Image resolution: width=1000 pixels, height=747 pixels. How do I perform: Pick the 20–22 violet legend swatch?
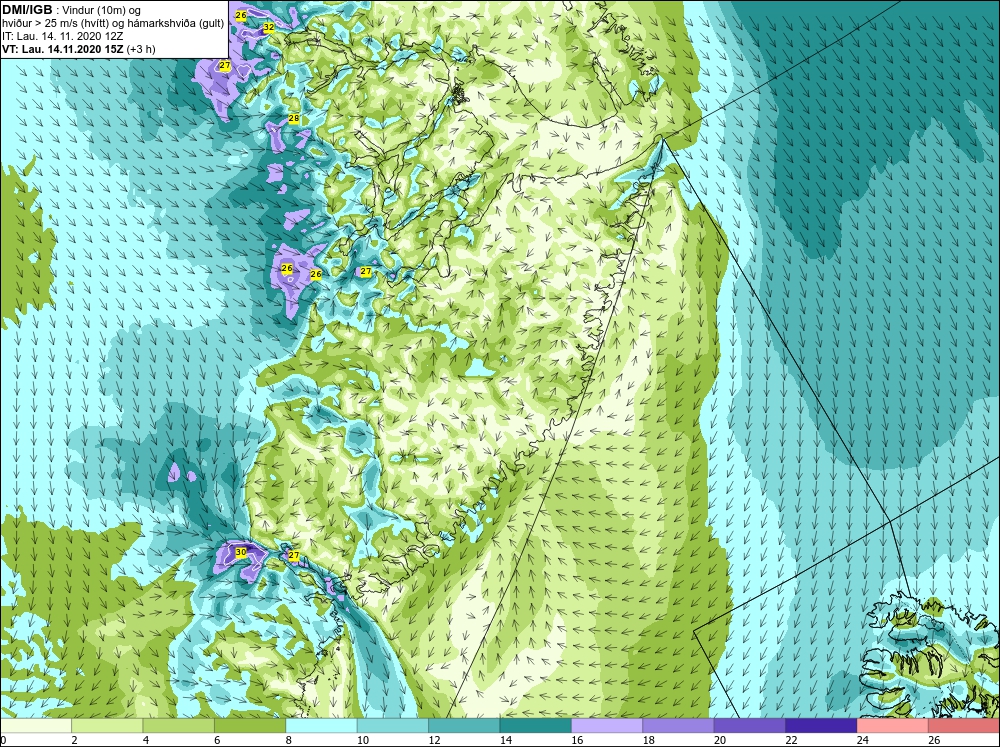(750, 725)
